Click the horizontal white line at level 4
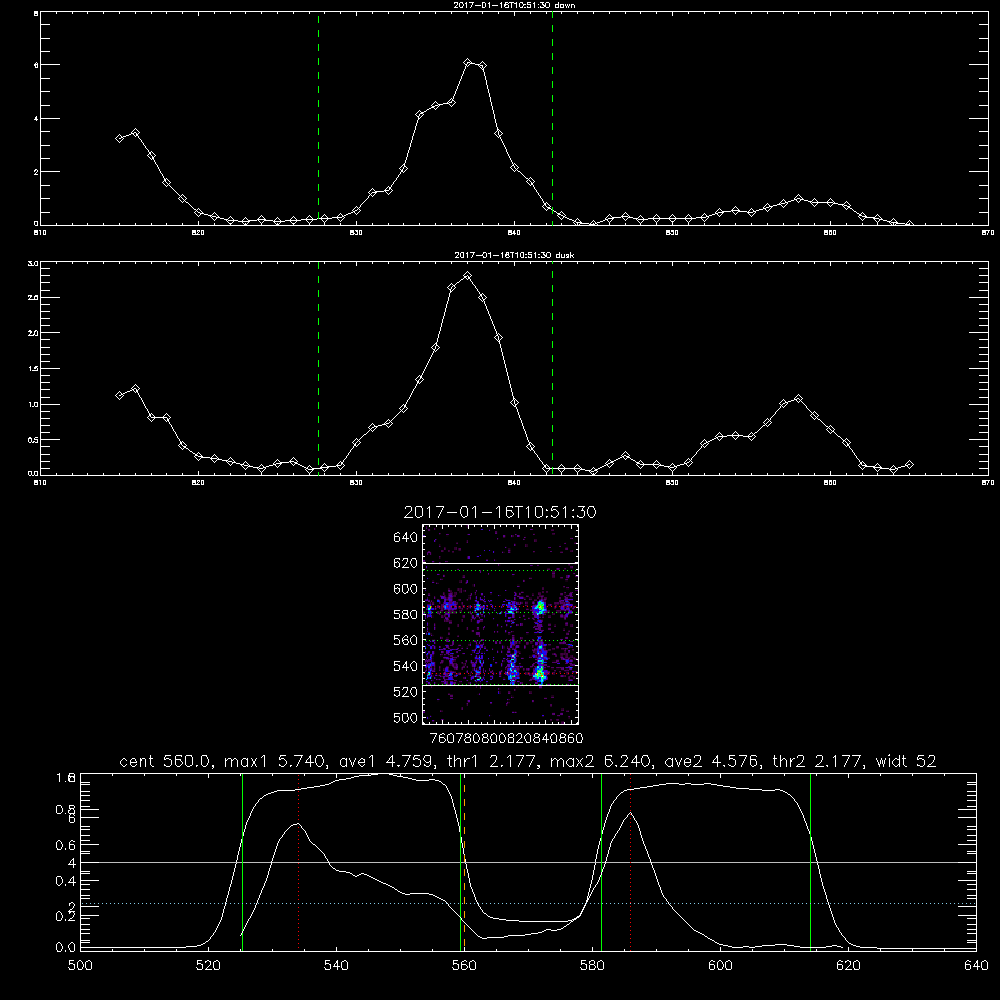Screen dimensions: 1000x1000 tap(528, 862)
